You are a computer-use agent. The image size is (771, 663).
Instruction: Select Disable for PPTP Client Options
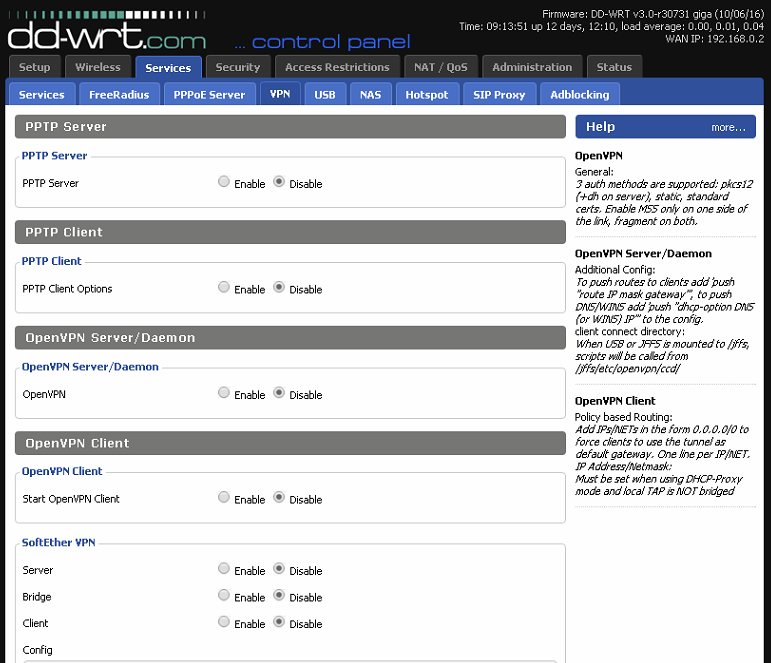[279, 287]
